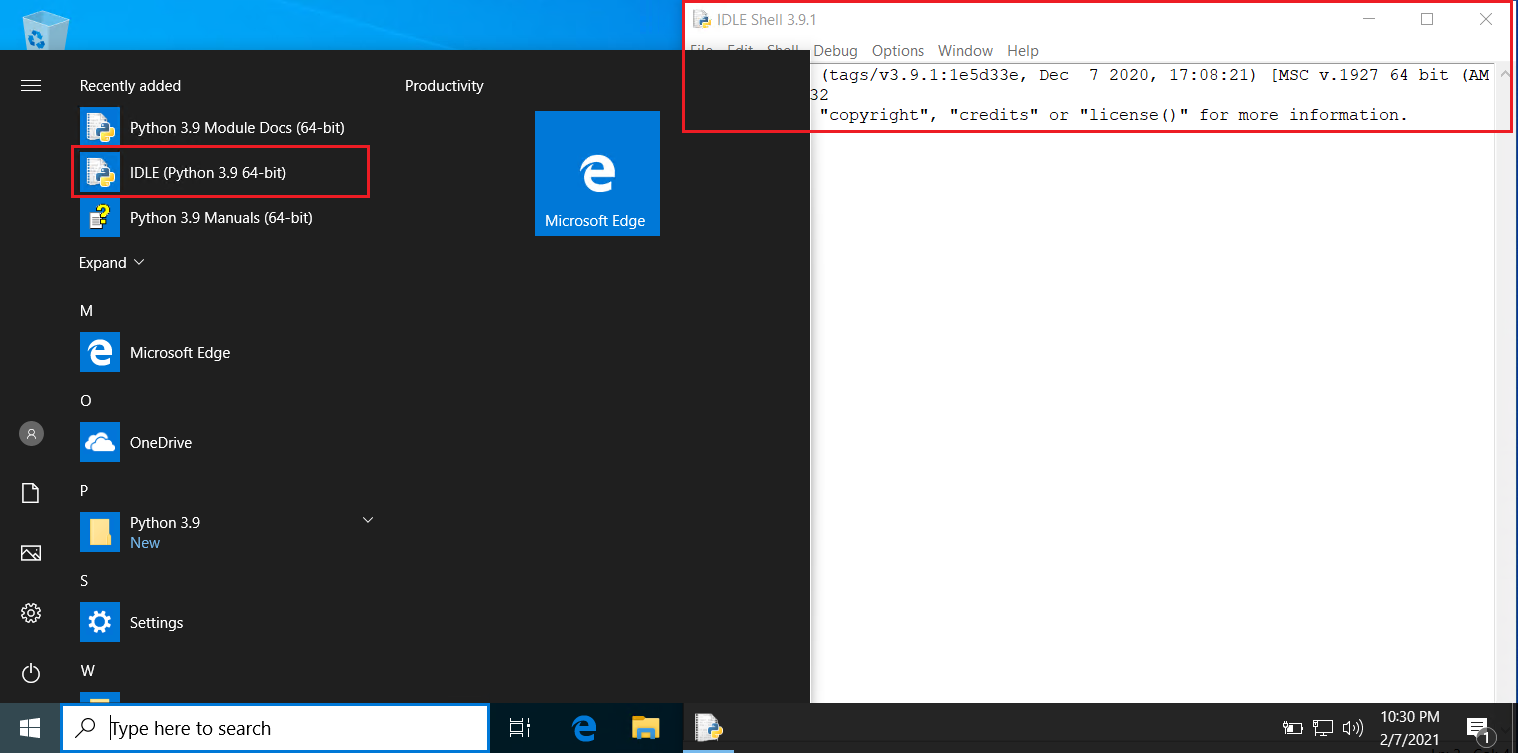Open the Python 3.9 folder entry
The width and height of the screenshot is (1518, 753).
click(225, 532)
